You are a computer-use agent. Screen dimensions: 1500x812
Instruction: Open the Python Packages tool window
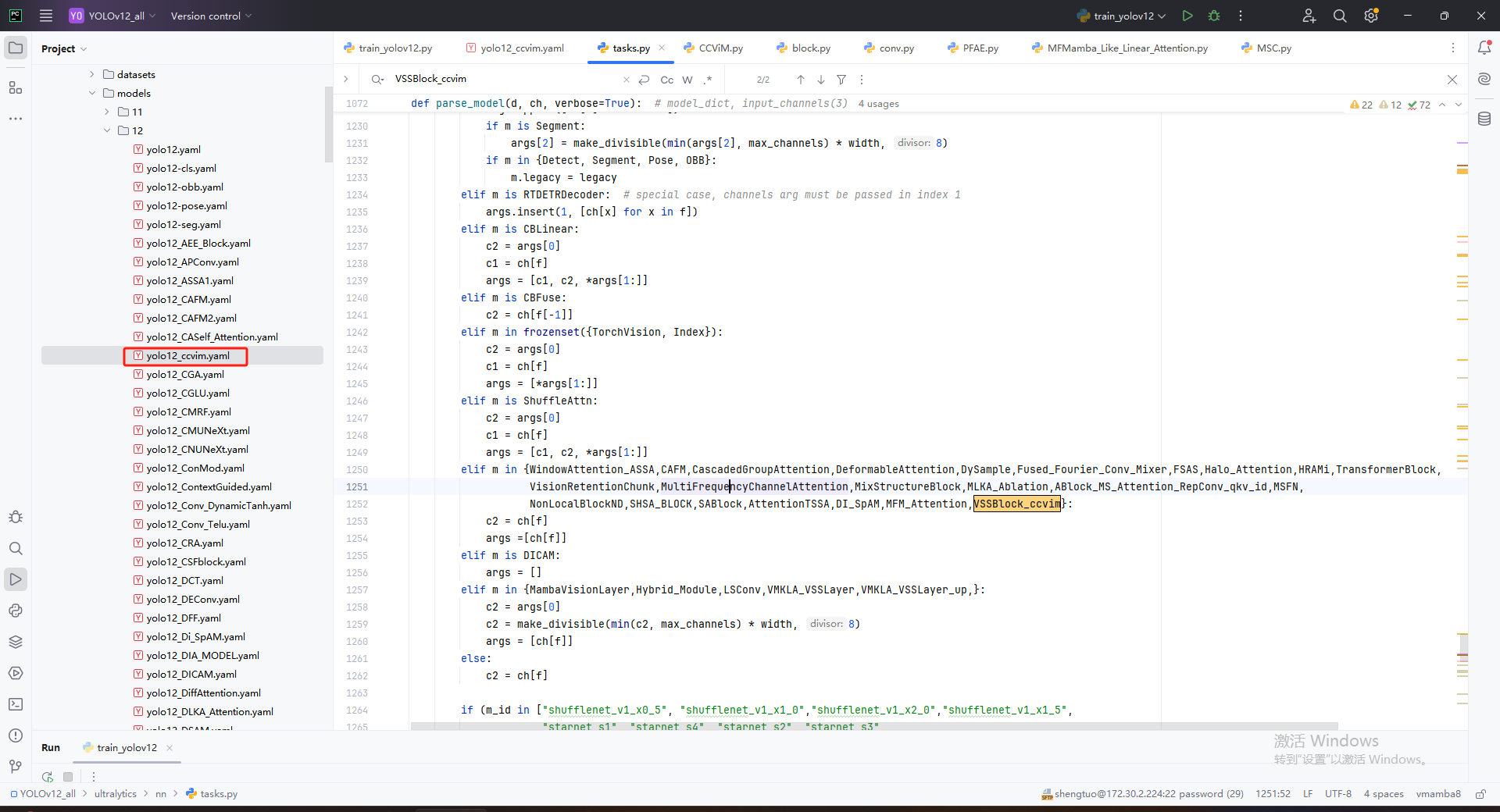16,642
